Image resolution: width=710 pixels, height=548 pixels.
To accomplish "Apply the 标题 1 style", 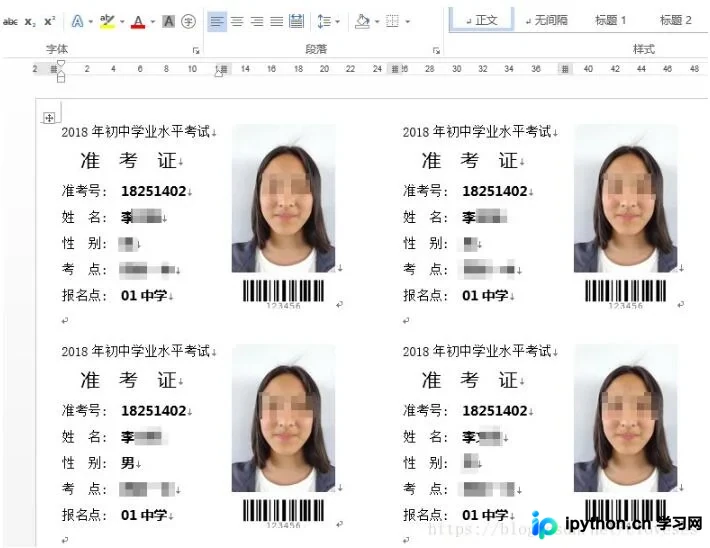I will (610, 20).
